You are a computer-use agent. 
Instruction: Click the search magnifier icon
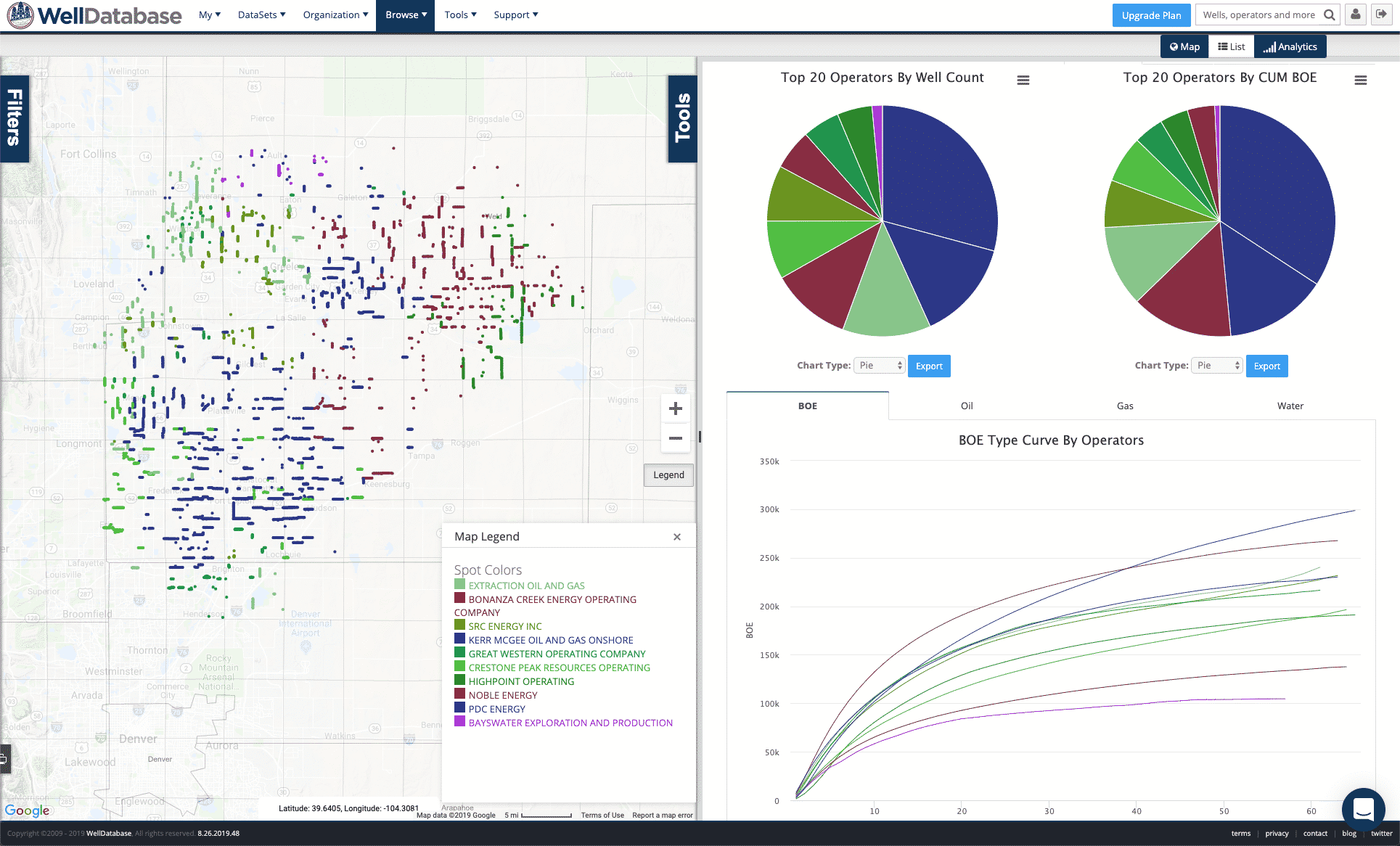coord(1329,15)
